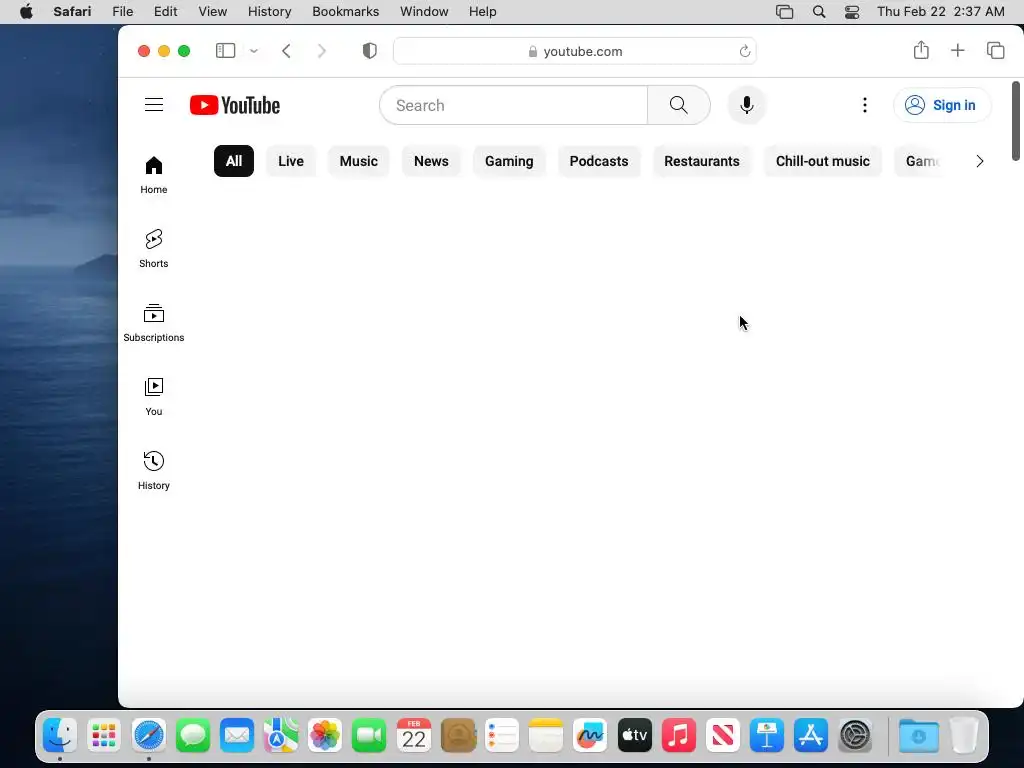1024x768 pixels.
Task: Open the YouTube hamburger guide menu
Action: [x=153, y=104]
